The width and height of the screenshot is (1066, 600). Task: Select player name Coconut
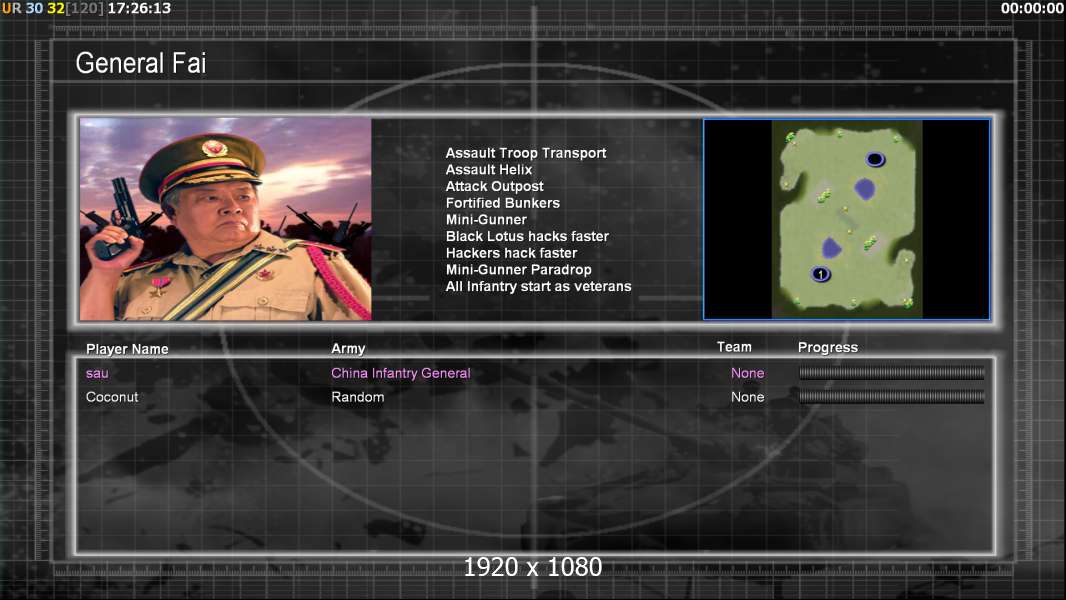[111, 397]
